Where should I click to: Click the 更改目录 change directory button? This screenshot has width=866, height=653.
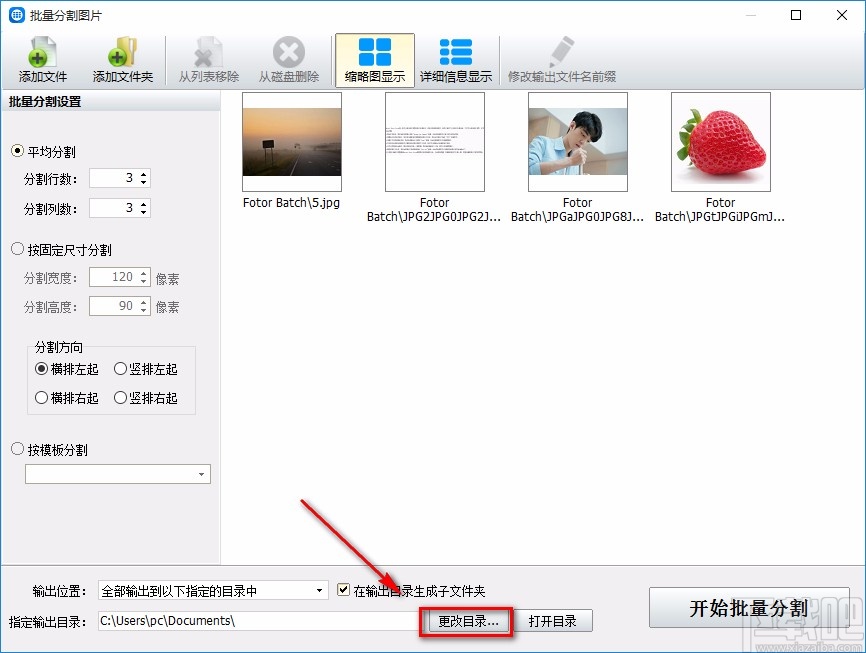(467, 620)
